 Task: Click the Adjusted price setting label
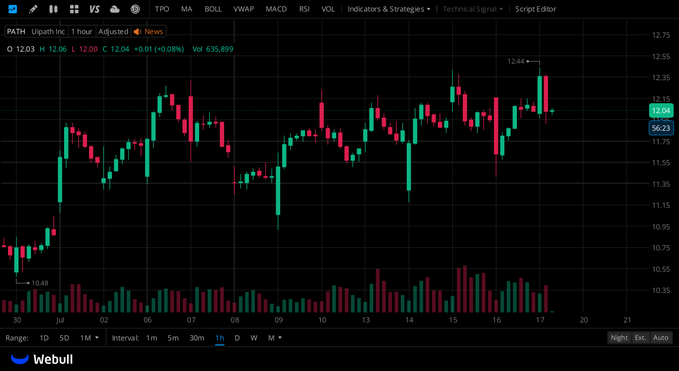(x=113, y=32)
